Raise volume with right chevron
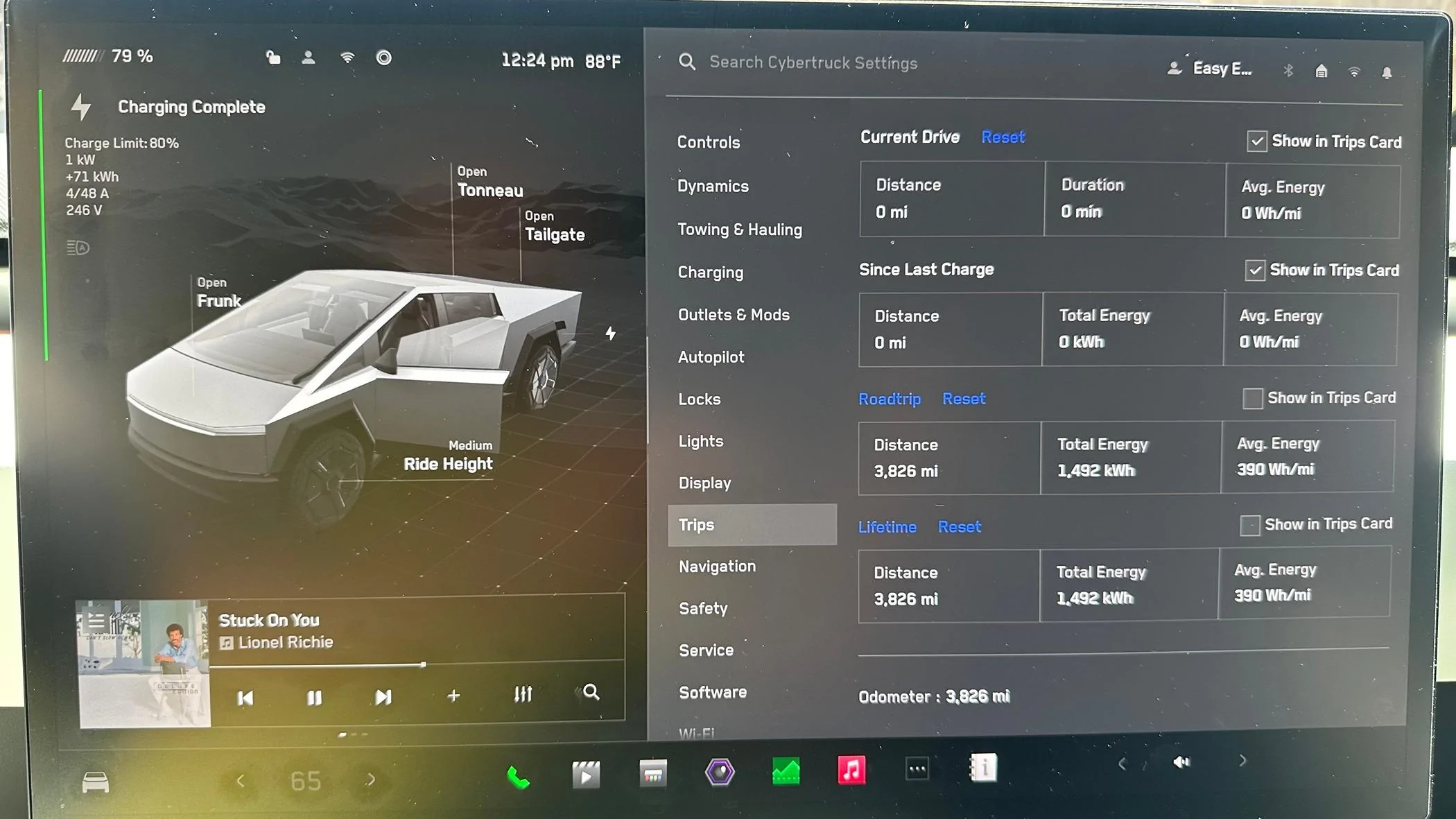This screenshot has height=819, width=1456. 1242,761
